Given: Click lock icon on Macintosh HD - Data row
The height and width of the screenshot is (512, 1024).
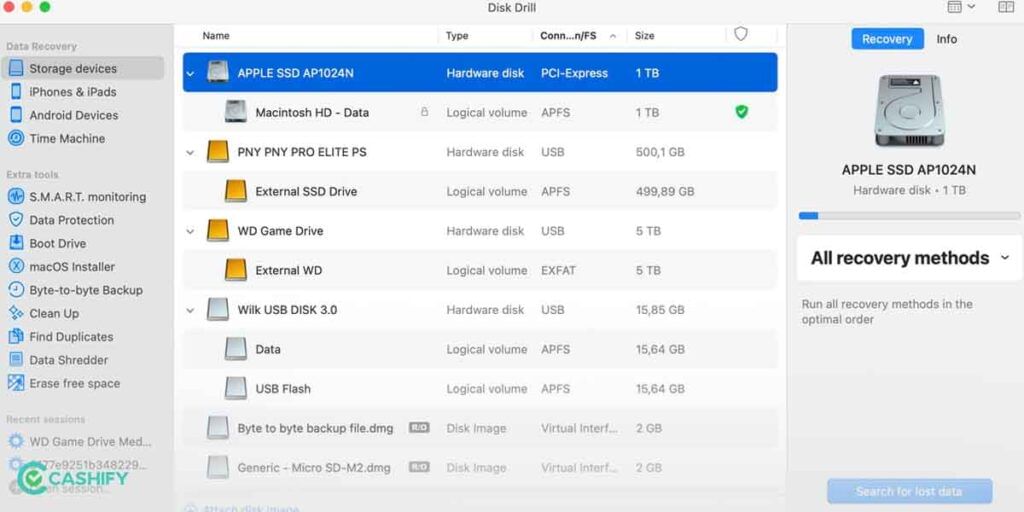Looking at the screenshot, I should (x=424, y=112).
